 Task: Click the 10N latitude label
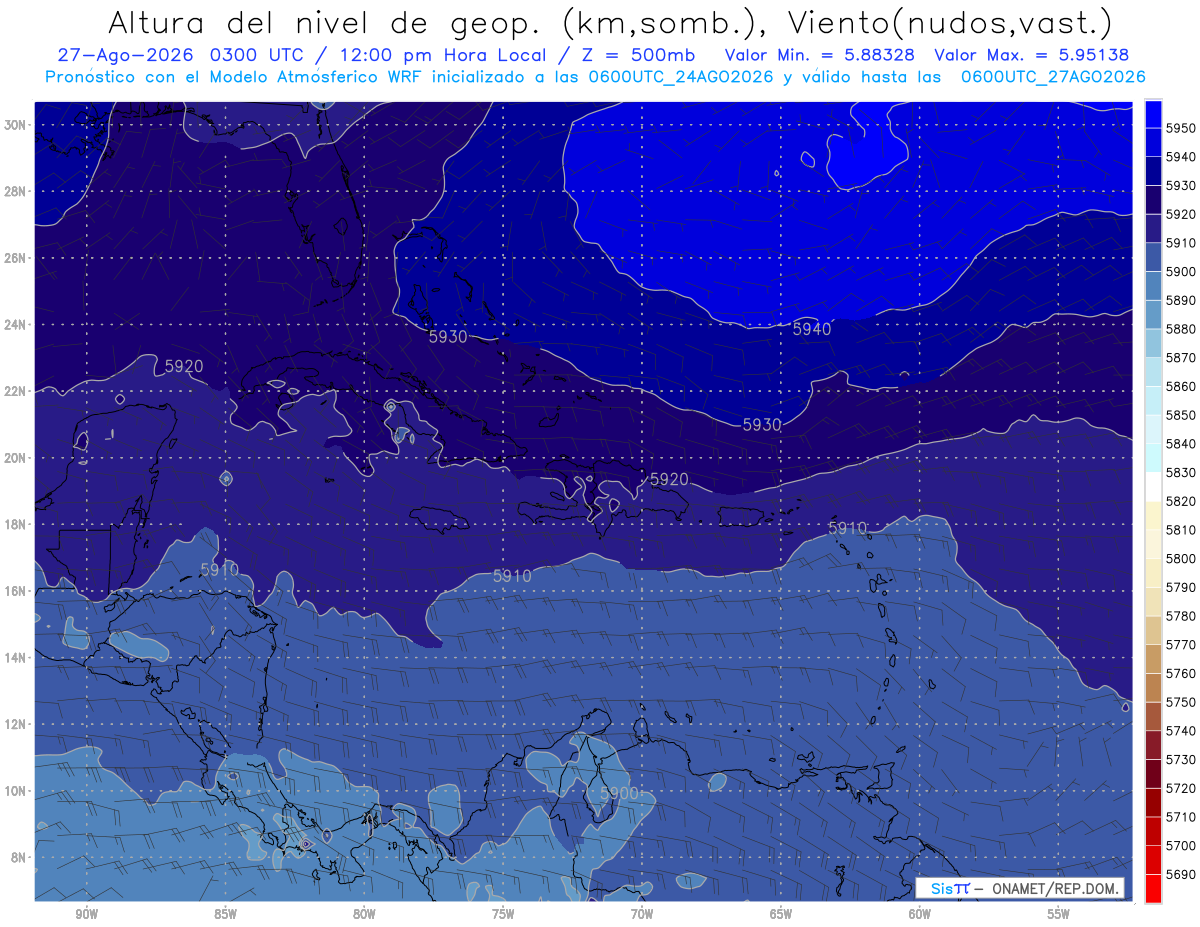15,791
